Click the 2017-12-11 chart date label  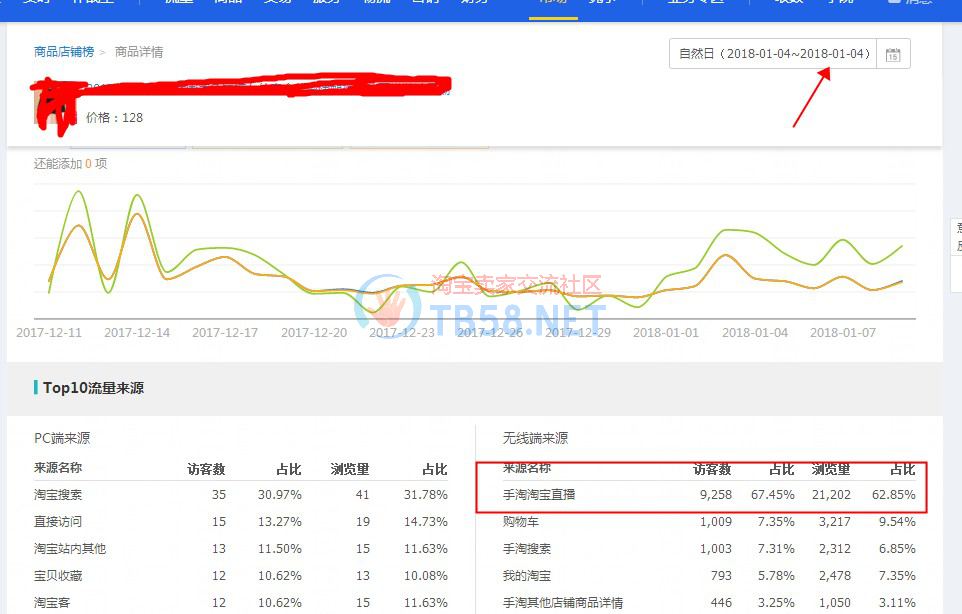coord(49,332)
